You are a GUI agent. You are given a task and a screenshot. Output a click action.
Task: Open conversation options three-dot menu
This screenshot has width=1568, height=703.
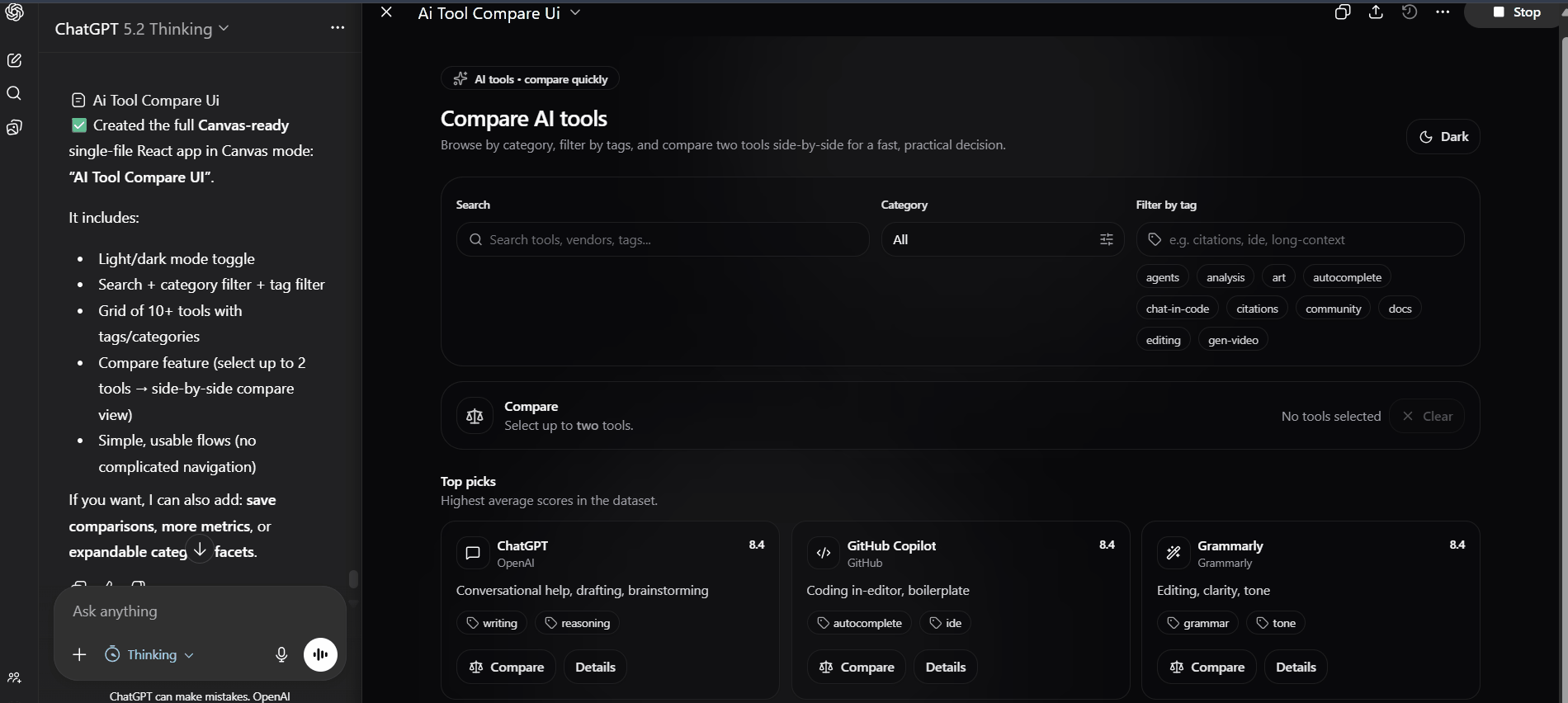[x=338, y=28]
